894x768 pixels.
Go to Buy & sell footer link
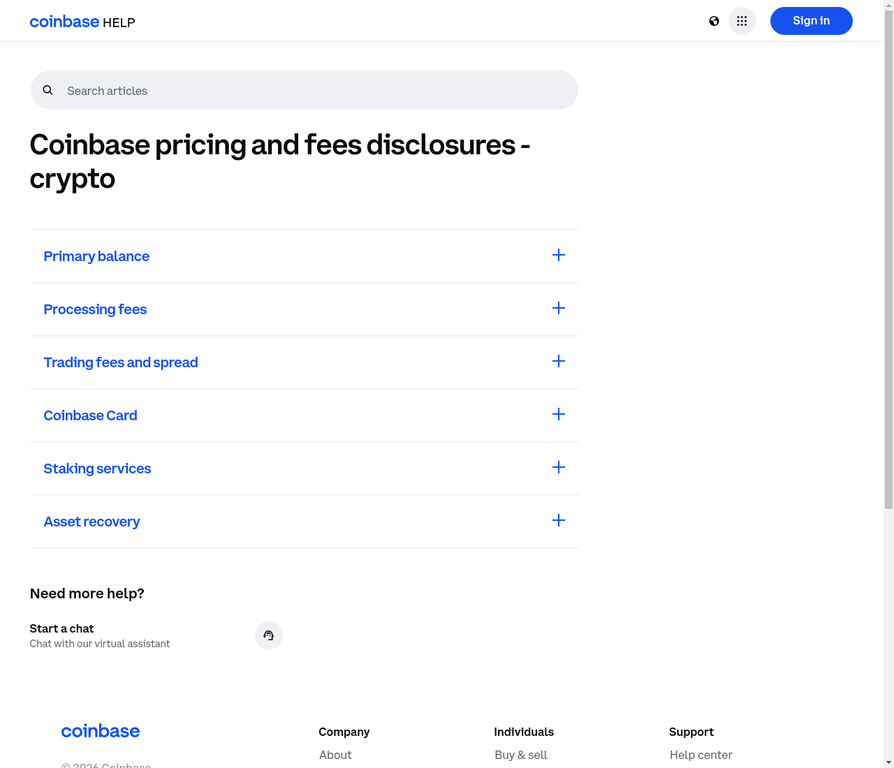click(x=520, y=755)
